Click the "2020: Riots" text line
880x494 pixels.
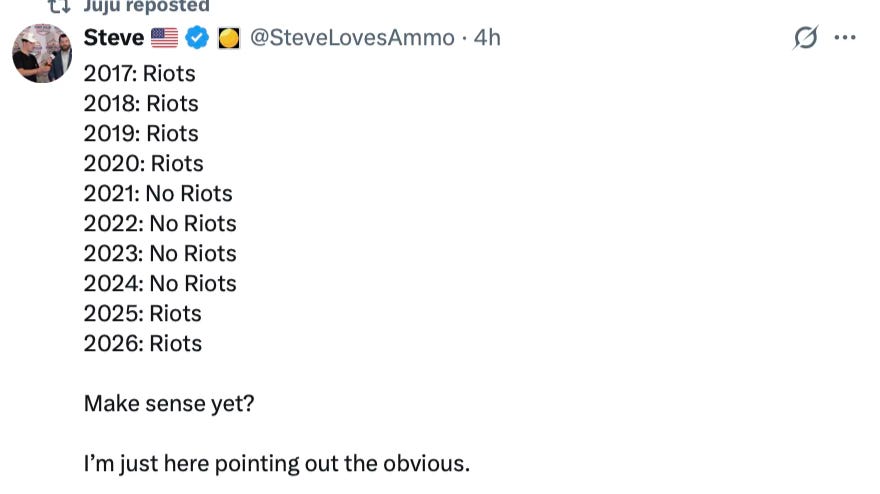tap(143, 163)
